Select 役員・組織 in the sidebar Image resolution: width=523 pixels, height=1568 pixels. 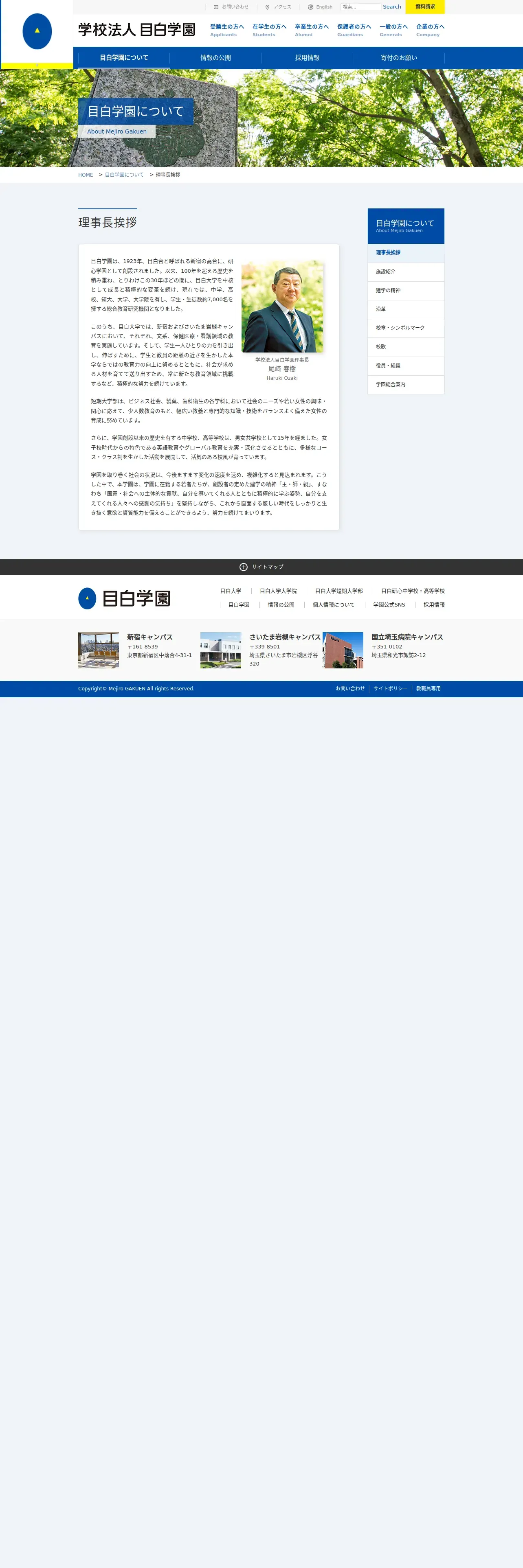(x=406, y=366)
